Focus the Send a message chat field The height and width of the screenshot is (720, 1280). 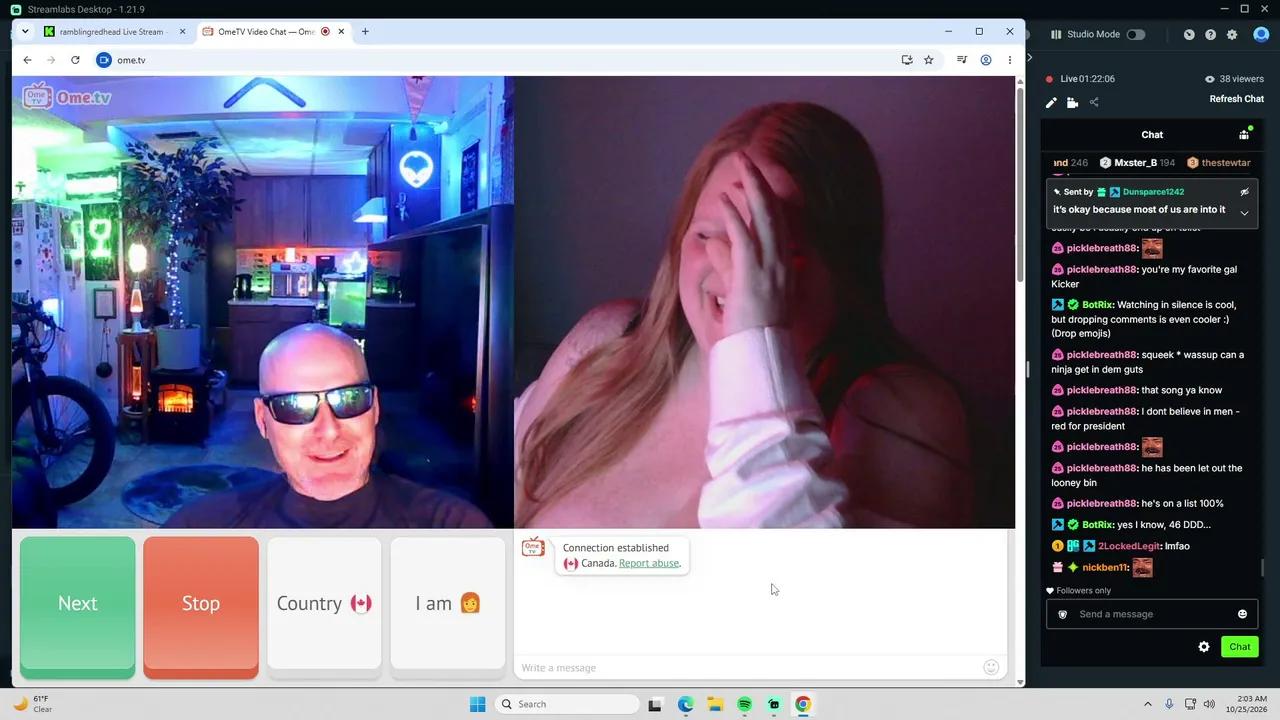coord(1152,614)
